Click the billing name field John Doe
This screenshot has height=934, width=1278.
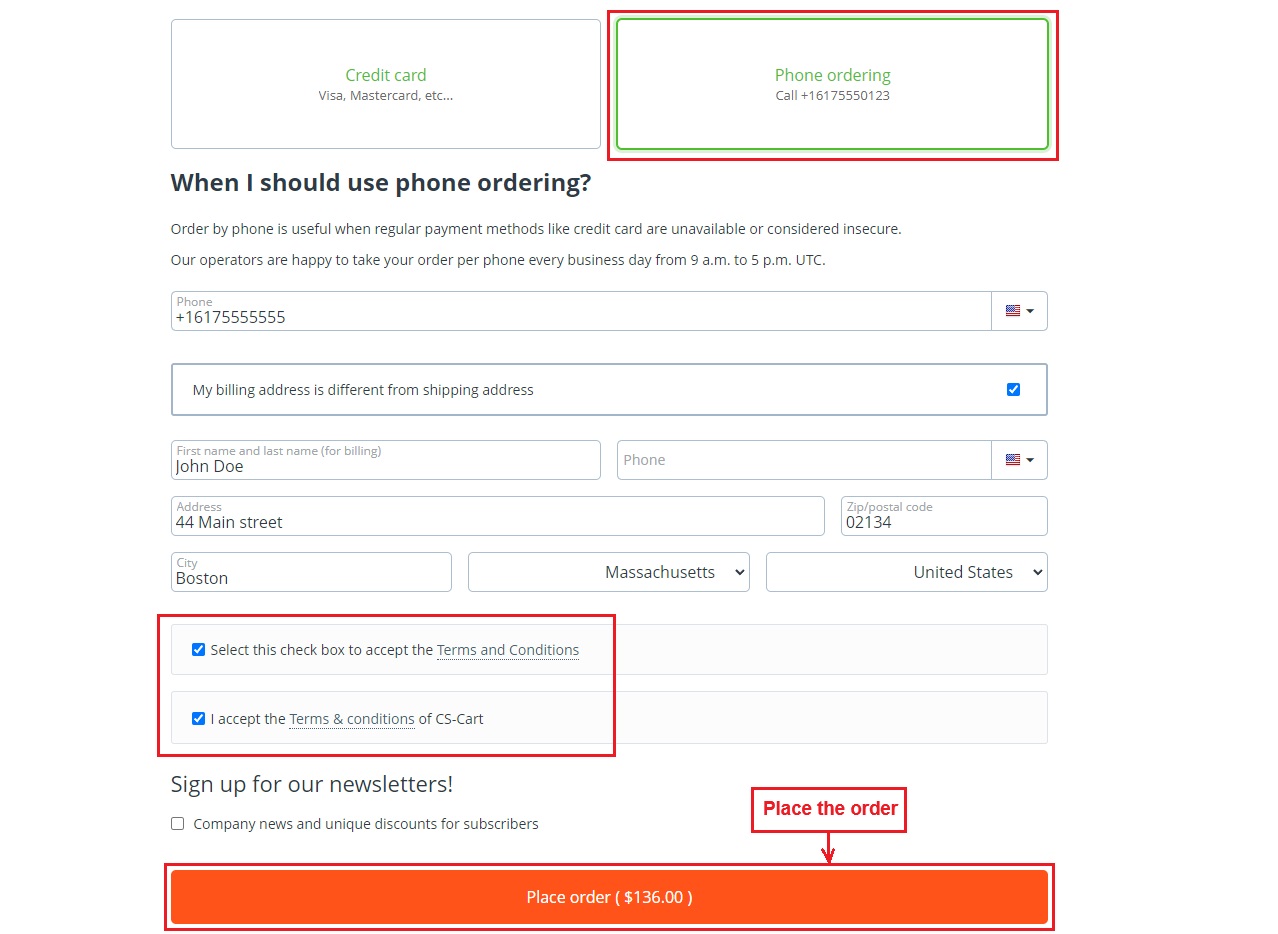[386, 460]
